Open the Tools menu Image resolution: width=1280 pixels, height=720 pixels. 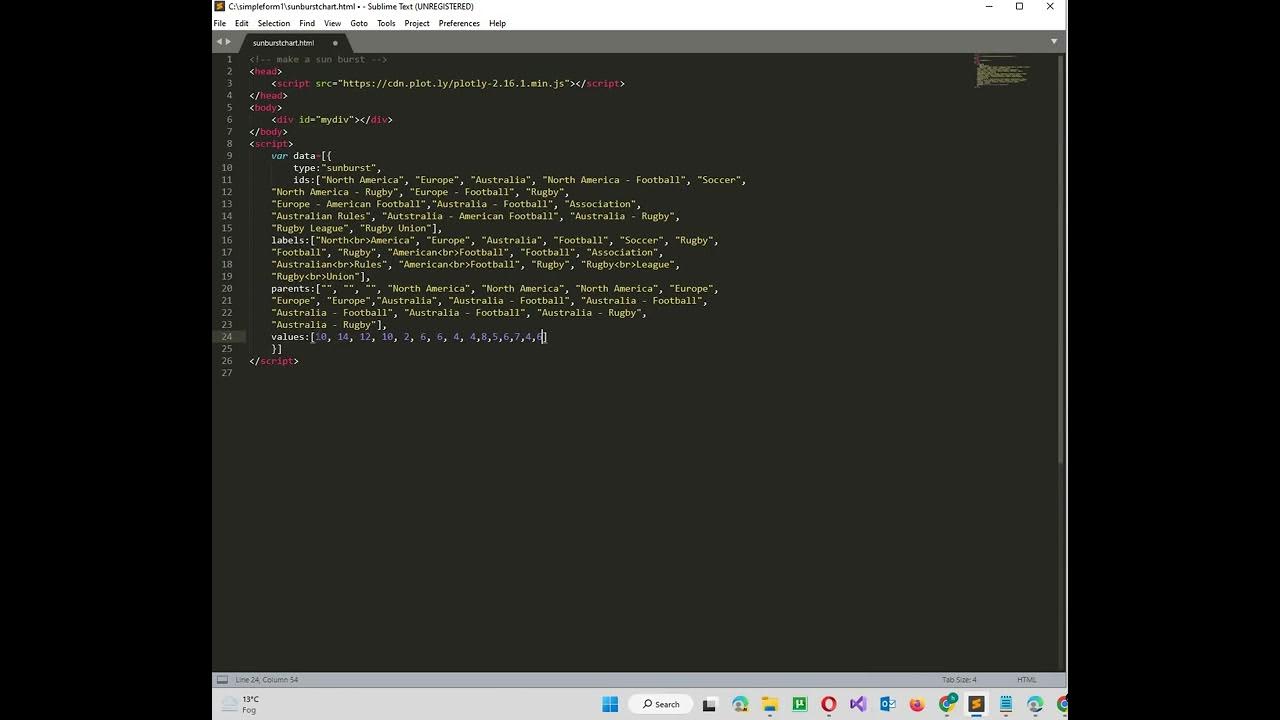pyautogui.click(x=386, y=23)
